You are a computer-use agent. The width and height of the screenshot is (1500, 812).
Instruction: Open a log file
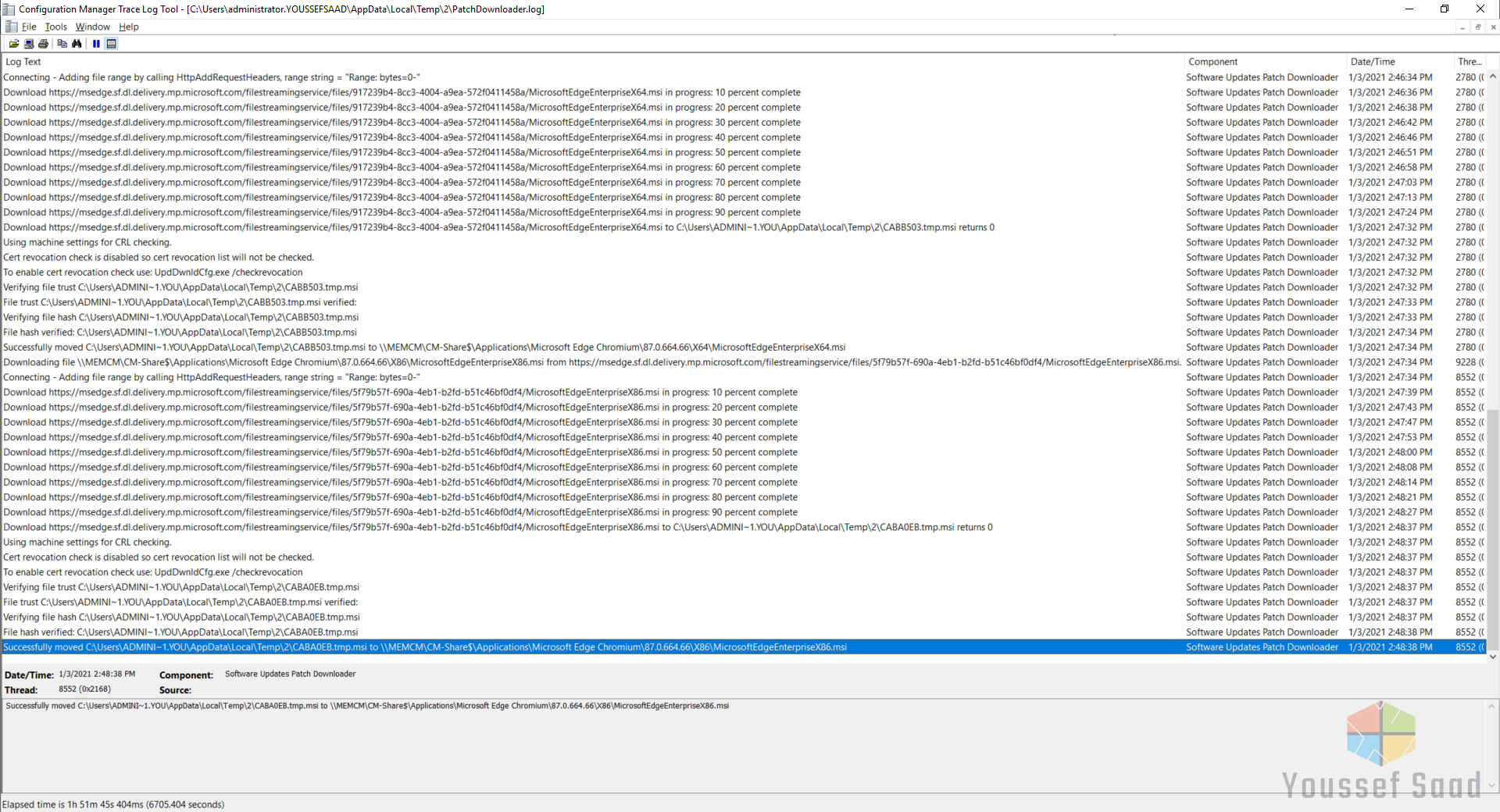[x=14, y=44]
